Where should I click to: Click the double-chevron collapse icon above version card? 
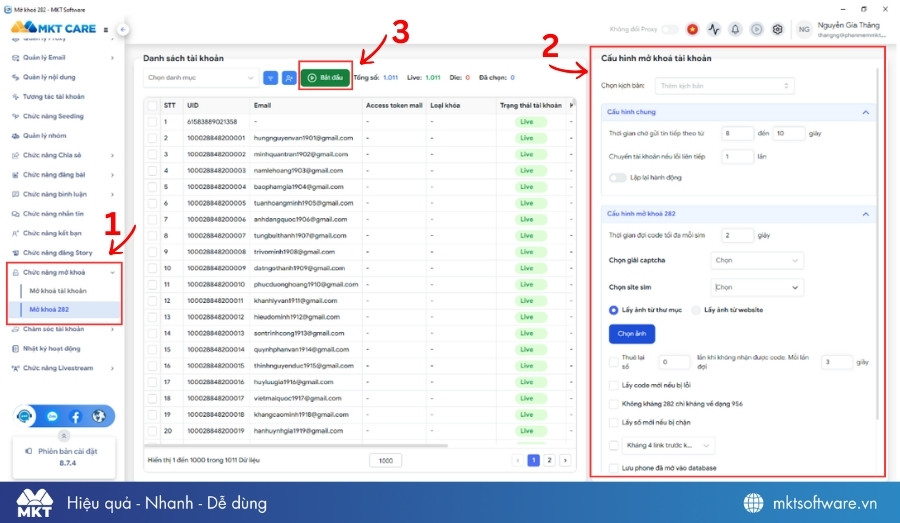(x=64, y=436)
